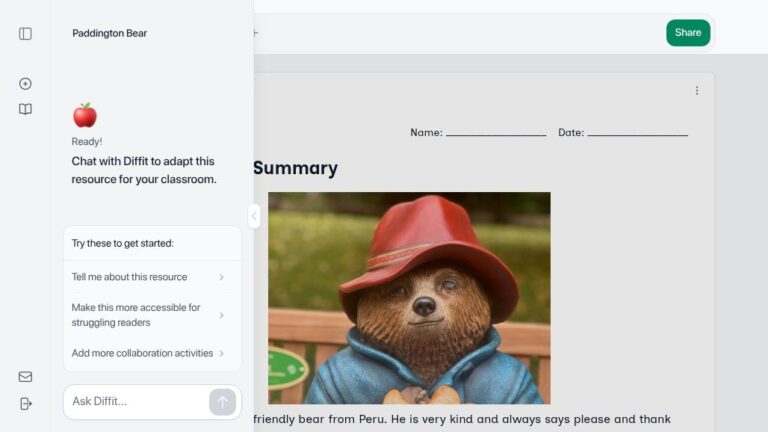The width and height of the screenshot is (768, 432).
Task: Open the mail envelope icon
Action: coord(25,376)
